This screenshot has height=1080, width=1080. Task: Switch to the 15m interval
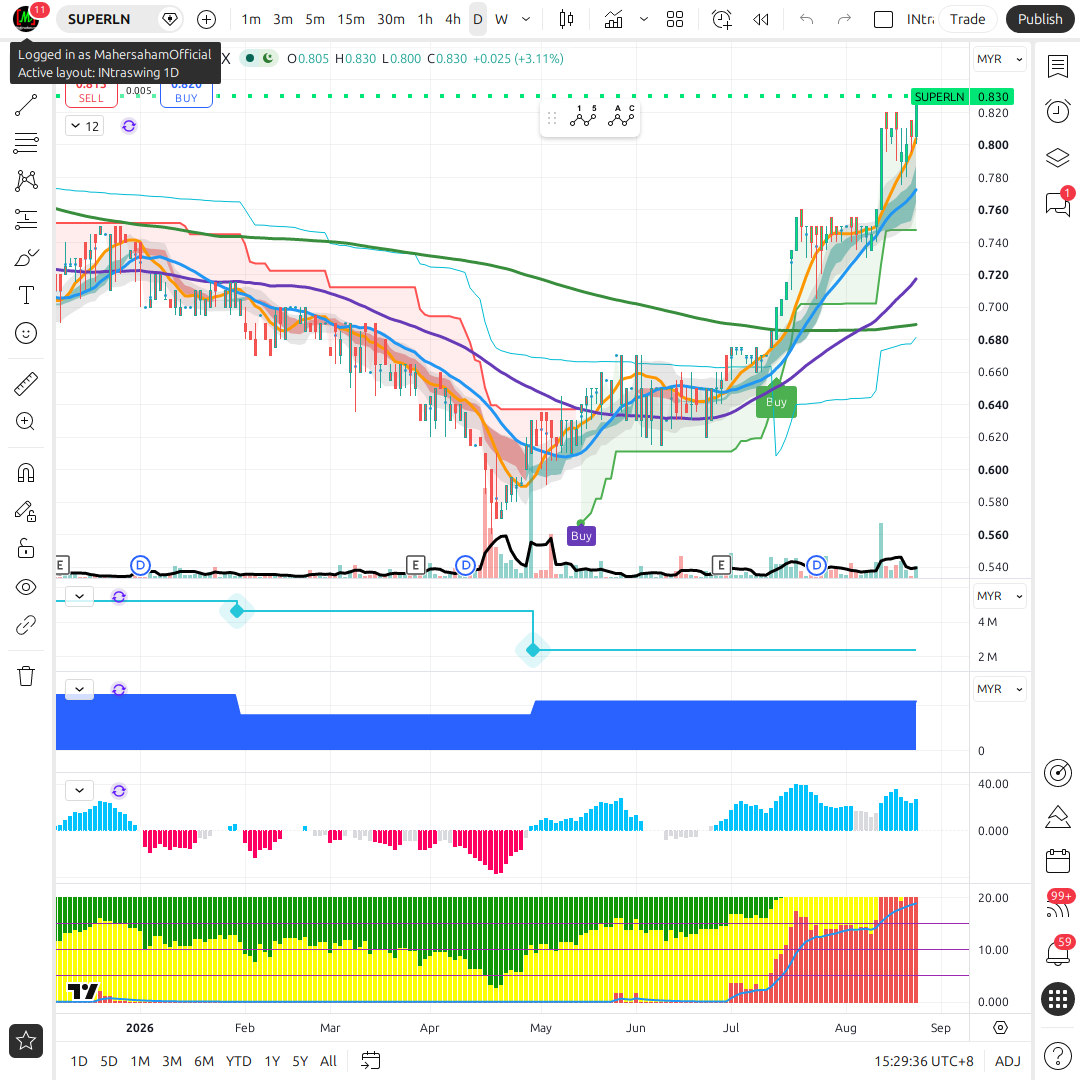click(351, 19)
